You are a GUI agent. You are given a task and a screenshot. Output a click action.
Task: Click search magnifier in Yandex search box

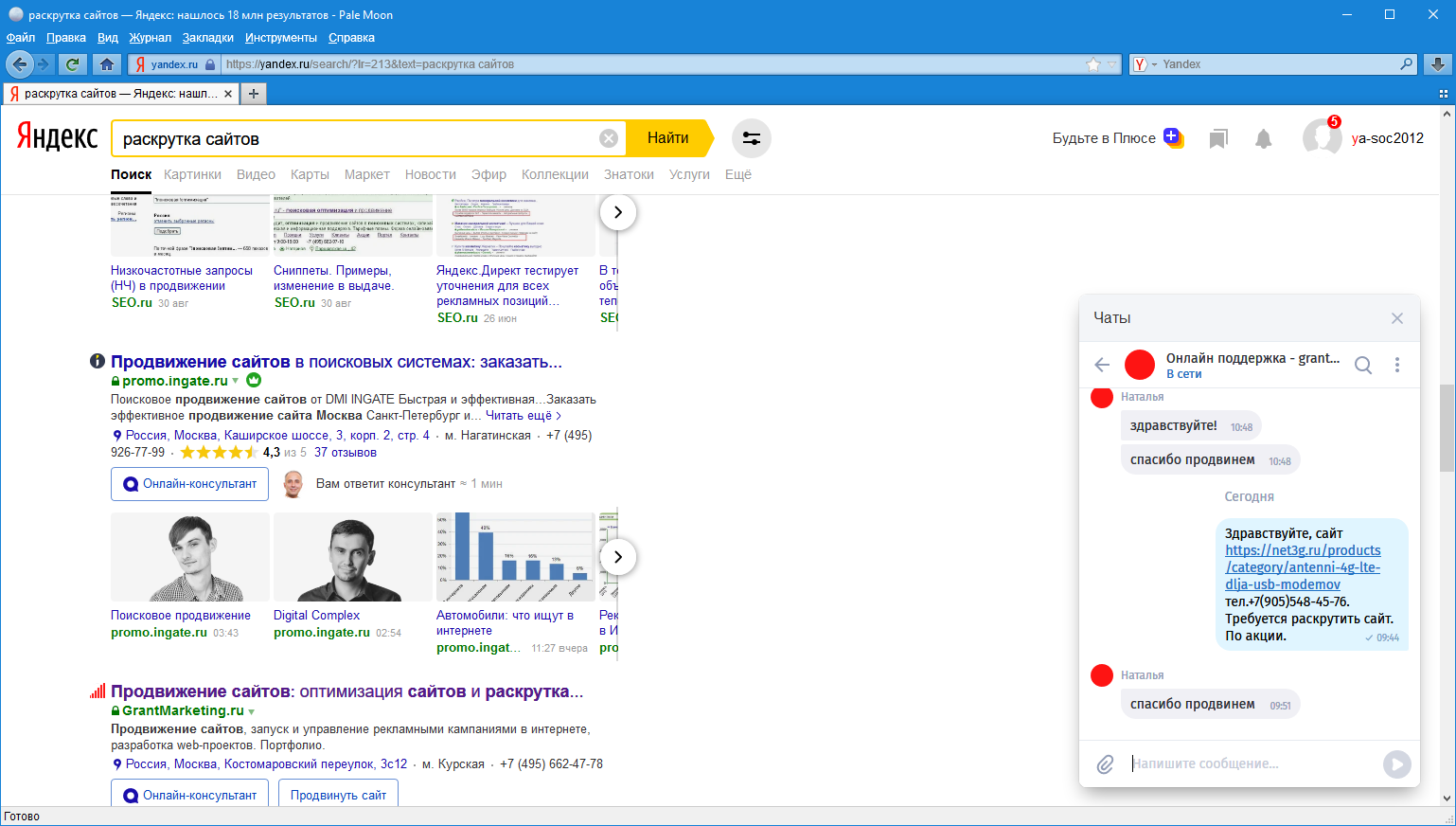1407,64
